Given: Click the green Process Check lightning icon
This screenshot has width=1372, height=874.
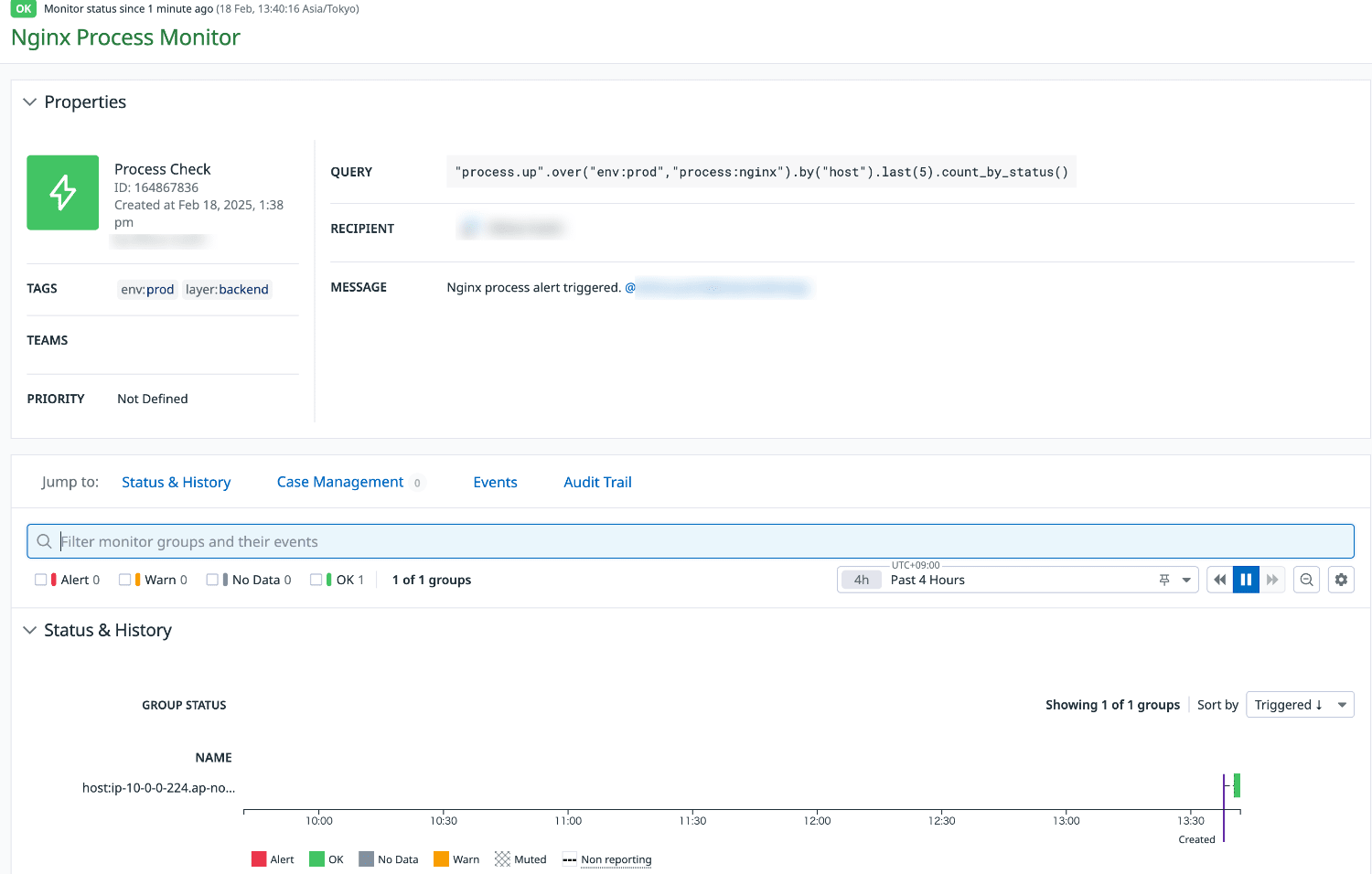Looking at the screenshot, I should coord(62,192).
